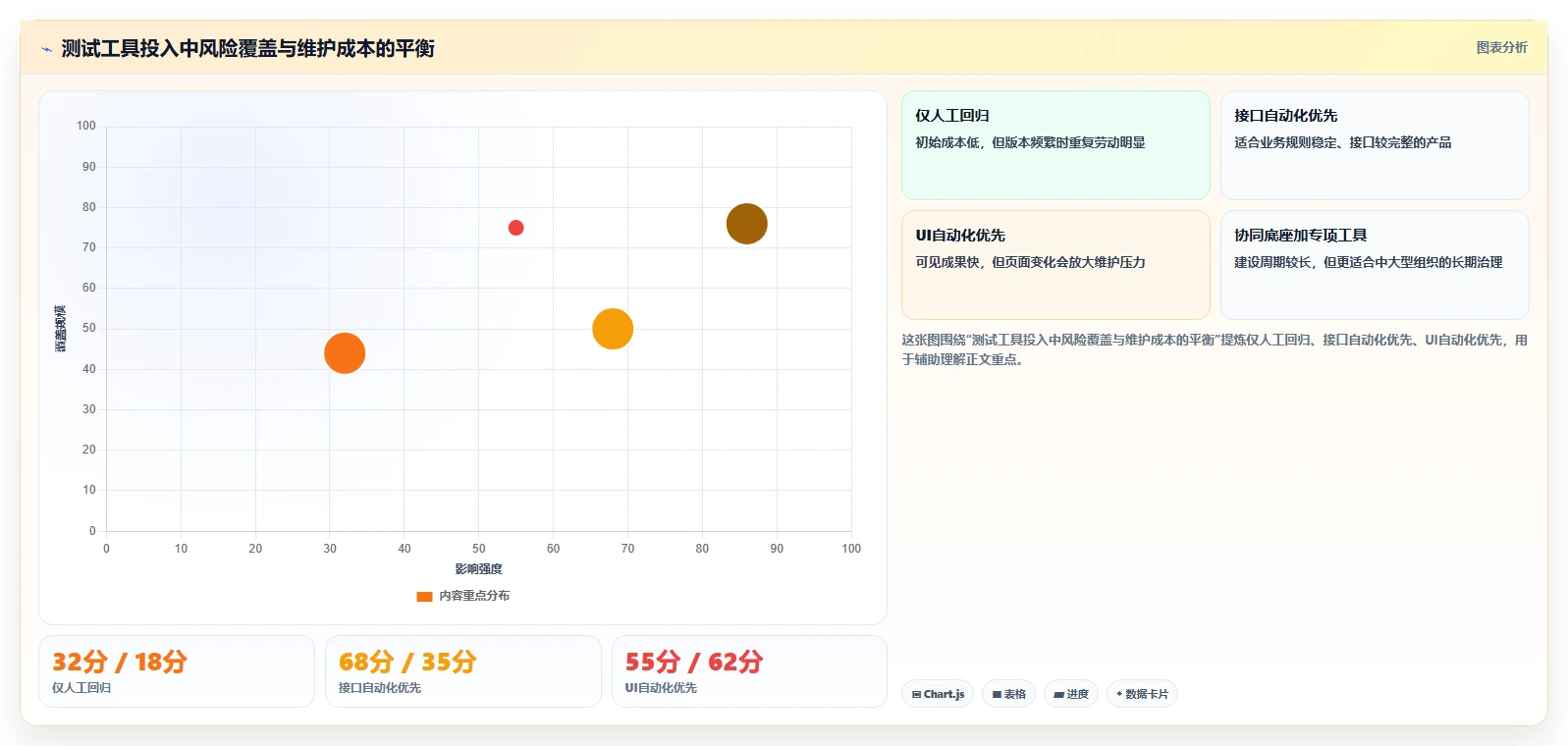Viewport: 1568px width, 746px height.
Task: Click the 接口自动化优先 card heading
Action: 1285,116
